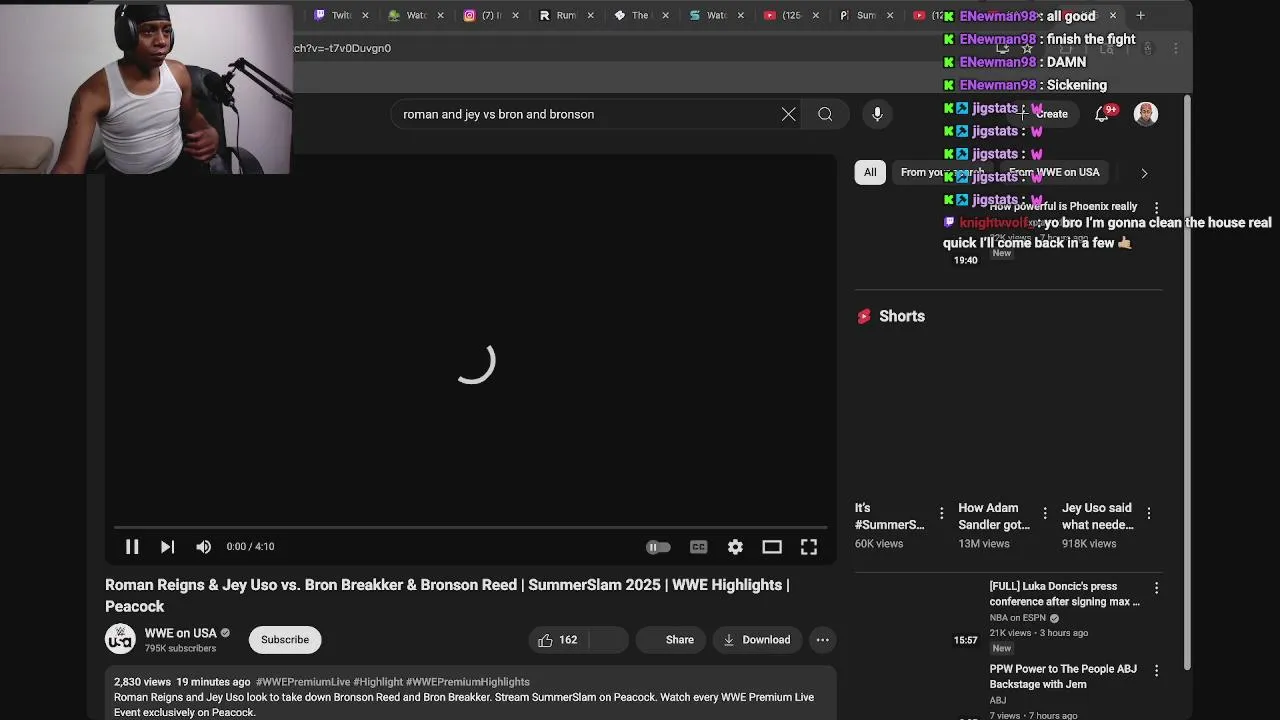Show more filter chips with arrow
Viewport: 1280px width, 720px height.
pos(1144,173)
